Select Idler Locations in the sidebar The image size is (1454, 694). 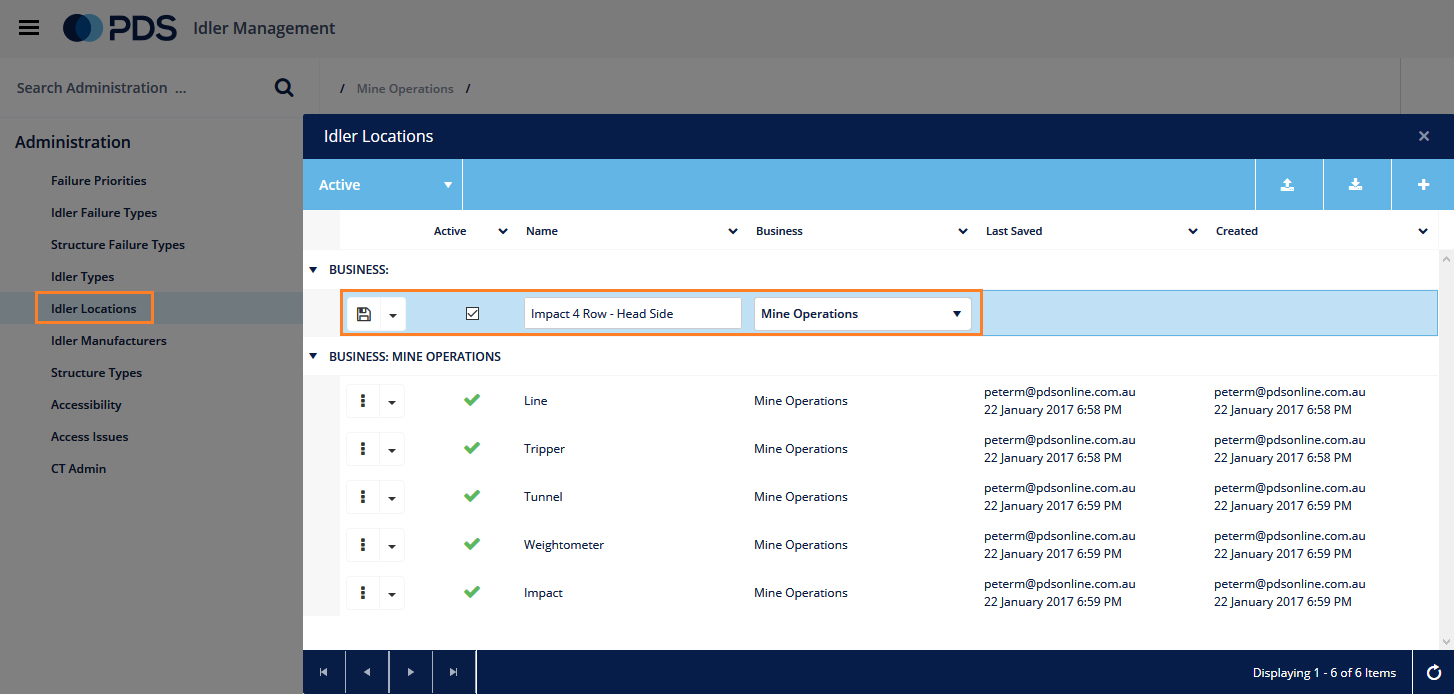tap(94, 309)
